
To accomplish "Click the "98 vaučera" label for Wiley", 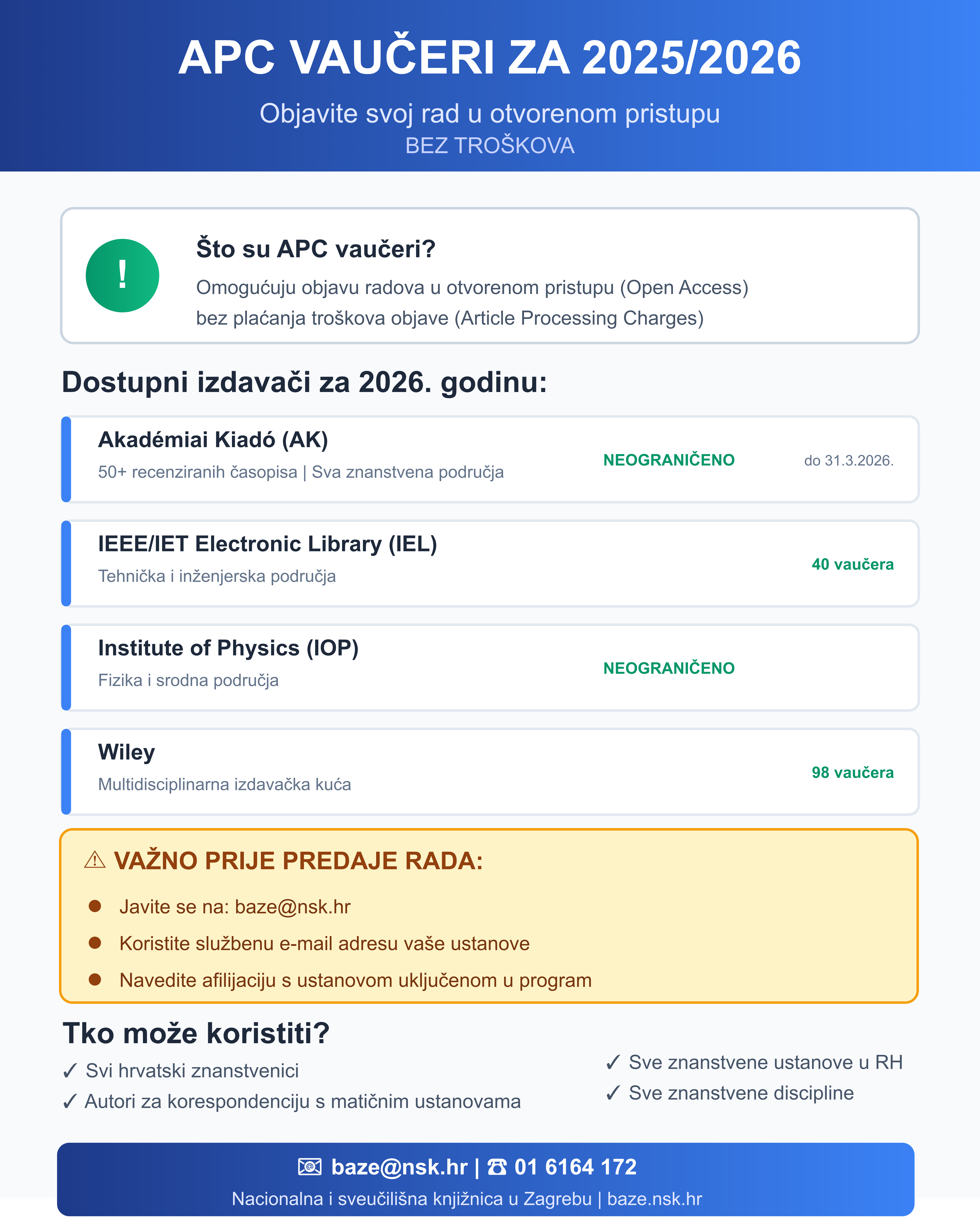I will (x=852, y=773).
